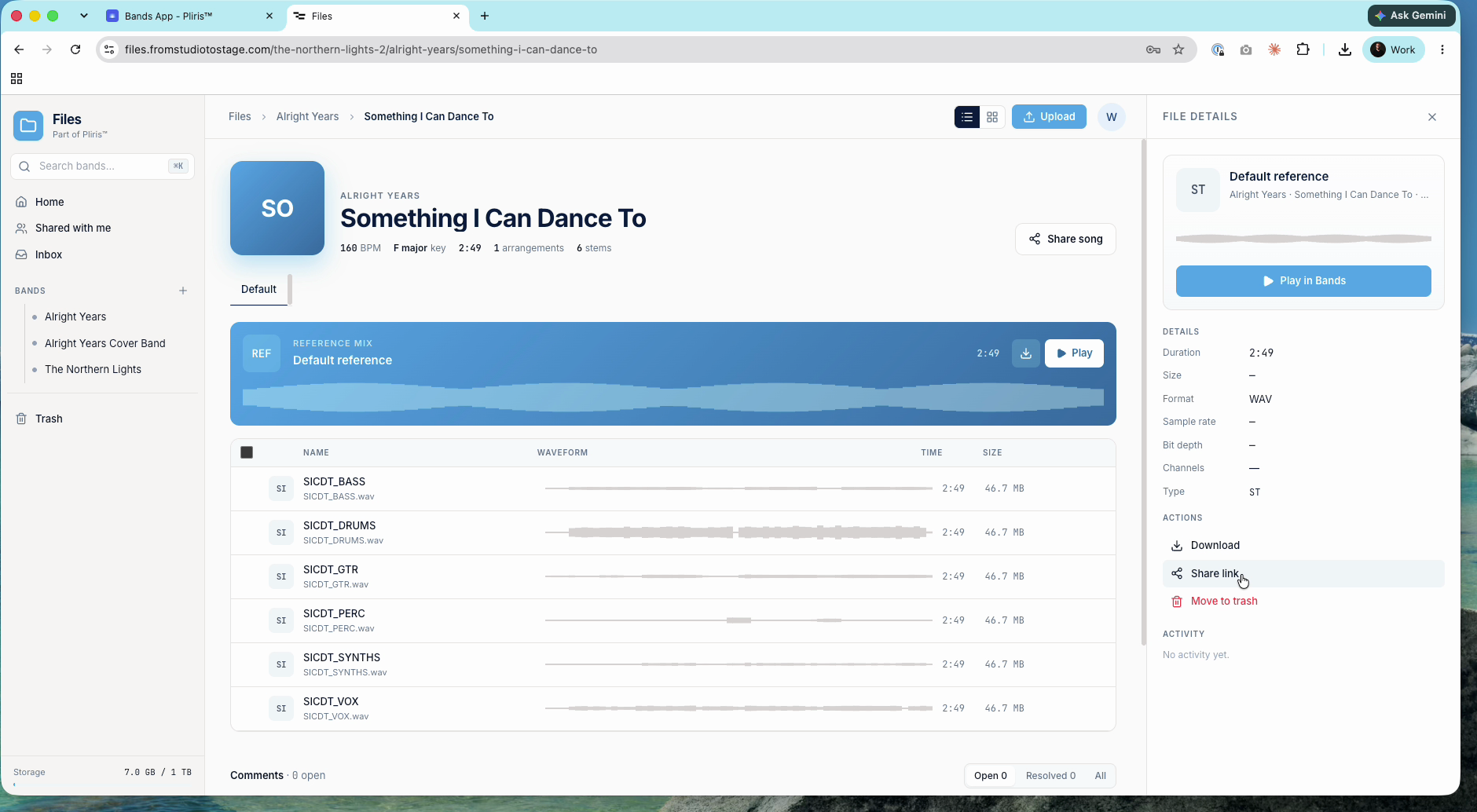1477x812 pixels.
Task: Go to Alright Years breadcrumb
Action: coord(307,116)
